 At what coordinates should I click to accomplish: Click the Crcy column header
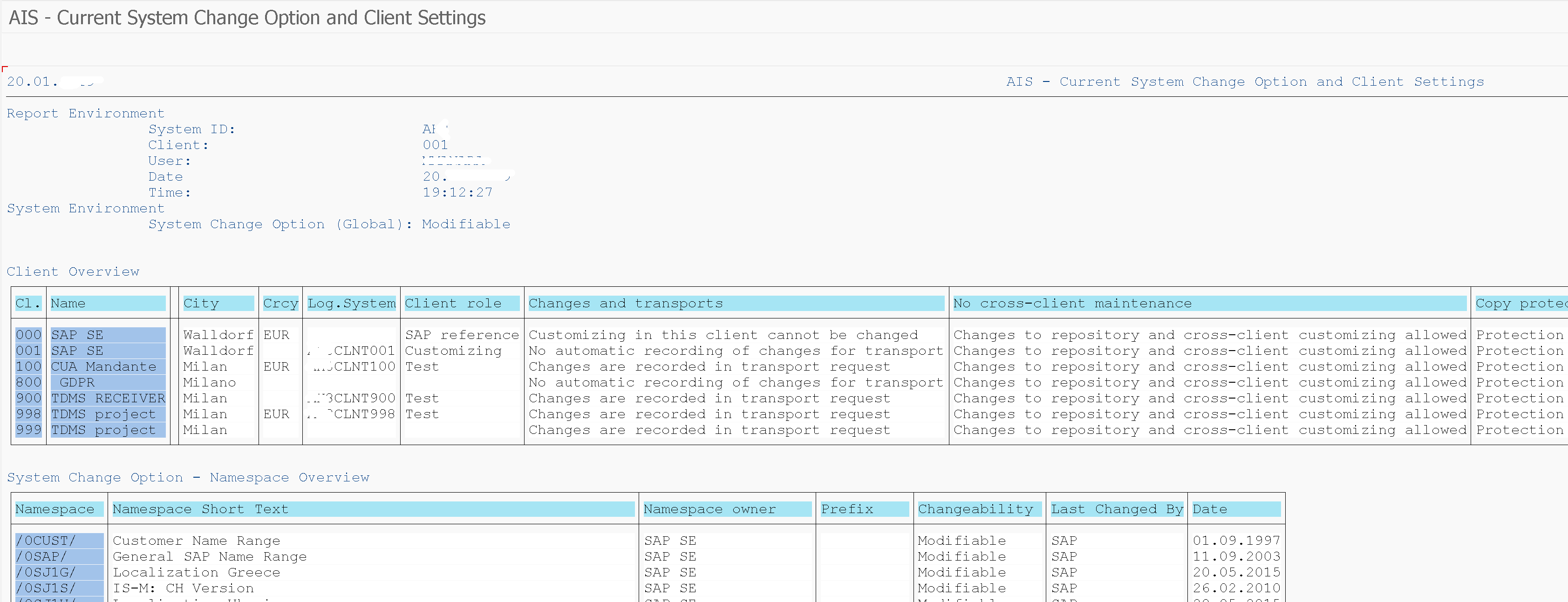(x=280, y=304)
